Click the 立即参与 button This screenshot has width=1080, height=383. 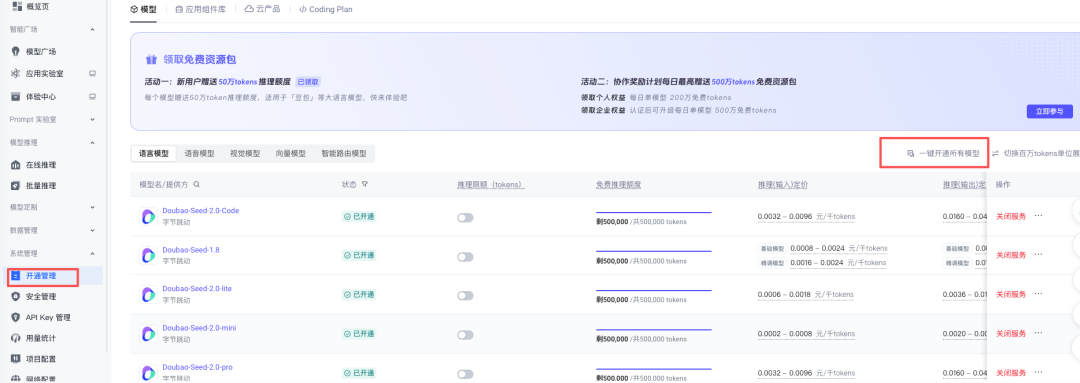[1049, 112]
